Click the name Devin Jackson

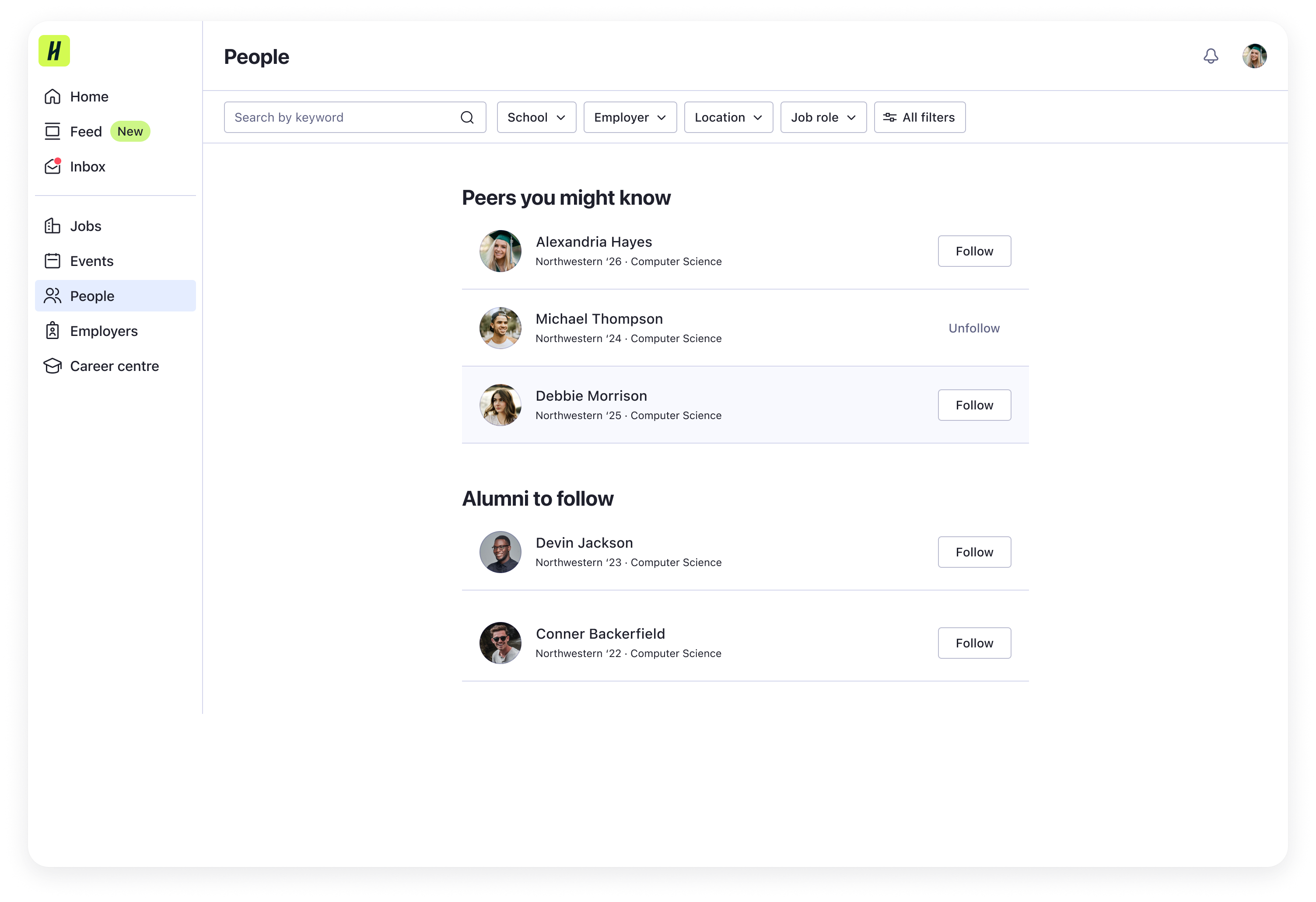click(x=584, y=543)
